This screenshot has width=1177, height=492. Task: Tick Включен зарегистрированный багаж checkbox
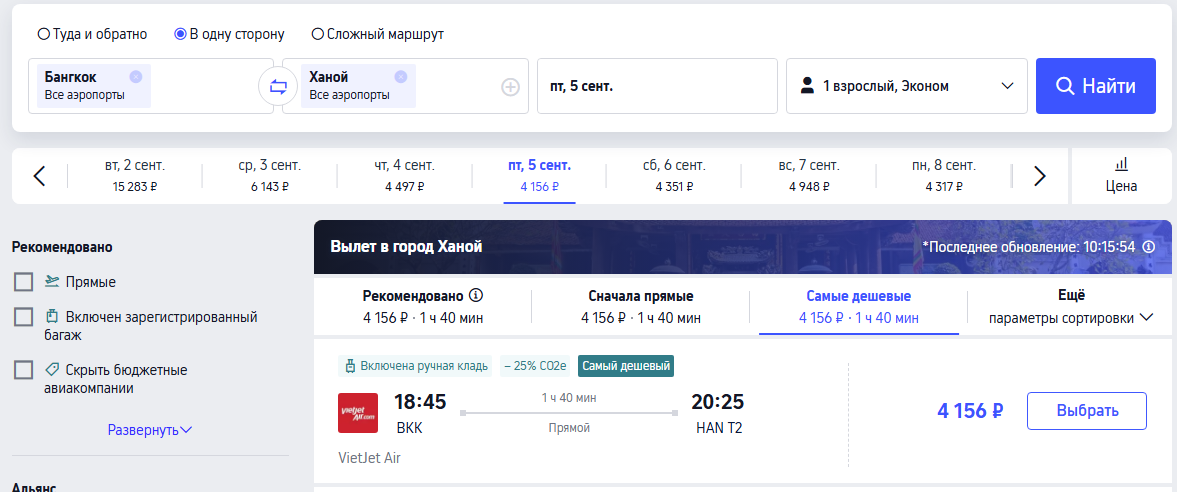tap(24, 317)
